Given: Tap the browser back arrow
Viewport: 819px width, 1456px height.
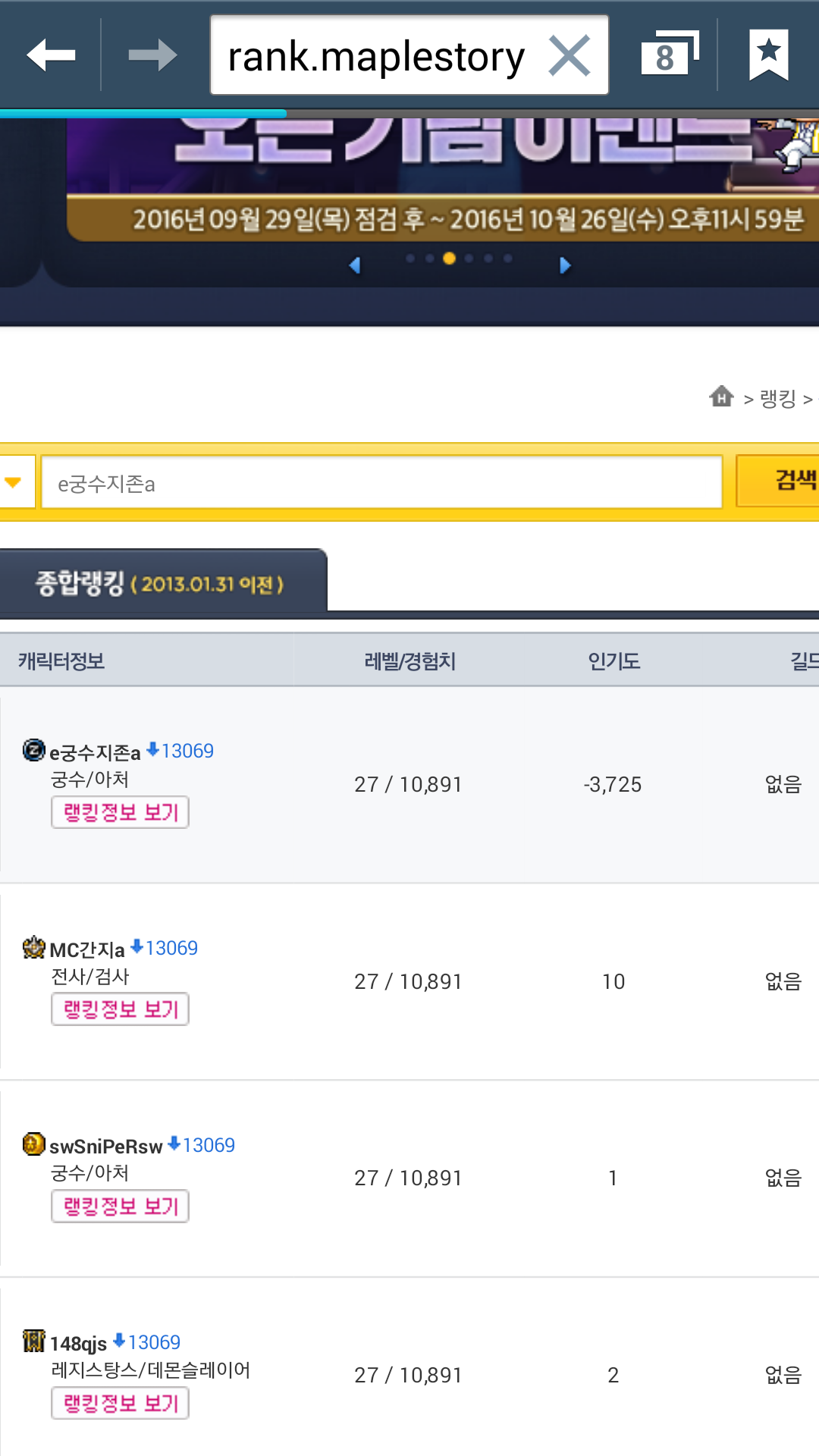Looking at the screenshot, I should click(51, 55).
